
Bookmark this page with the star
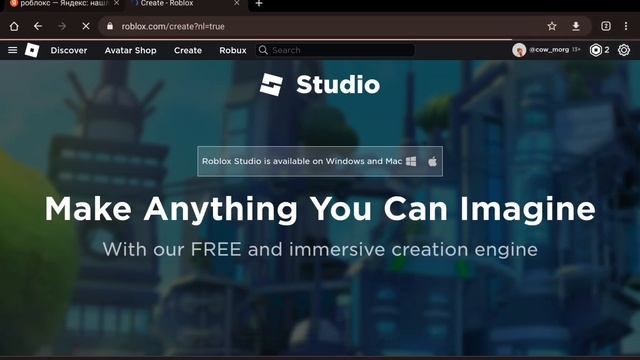click(552, 26)
